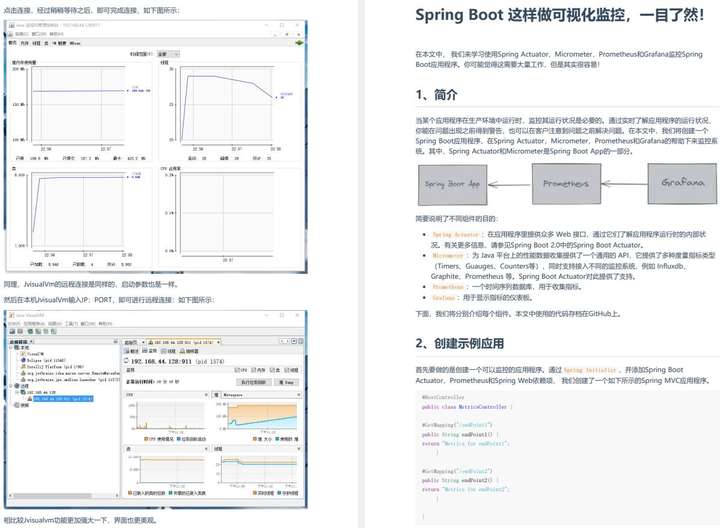Select the Eclipse process icon in the tree

23,360
